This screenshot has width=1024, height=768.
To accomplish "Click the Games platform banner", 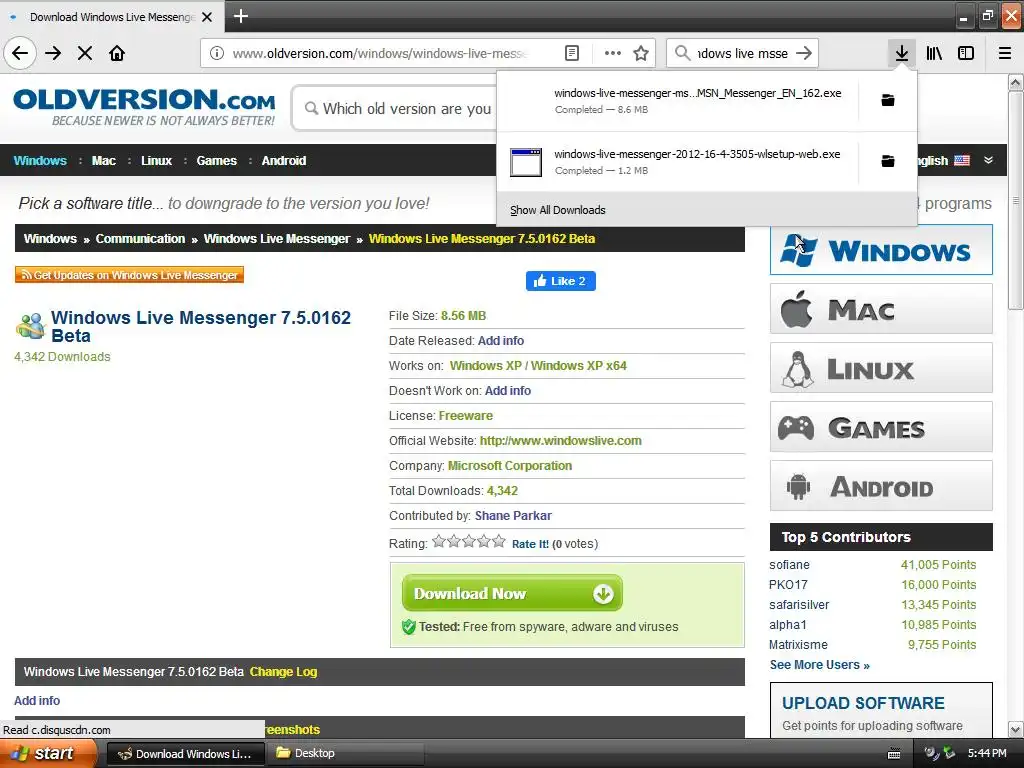I will (881, 427).
